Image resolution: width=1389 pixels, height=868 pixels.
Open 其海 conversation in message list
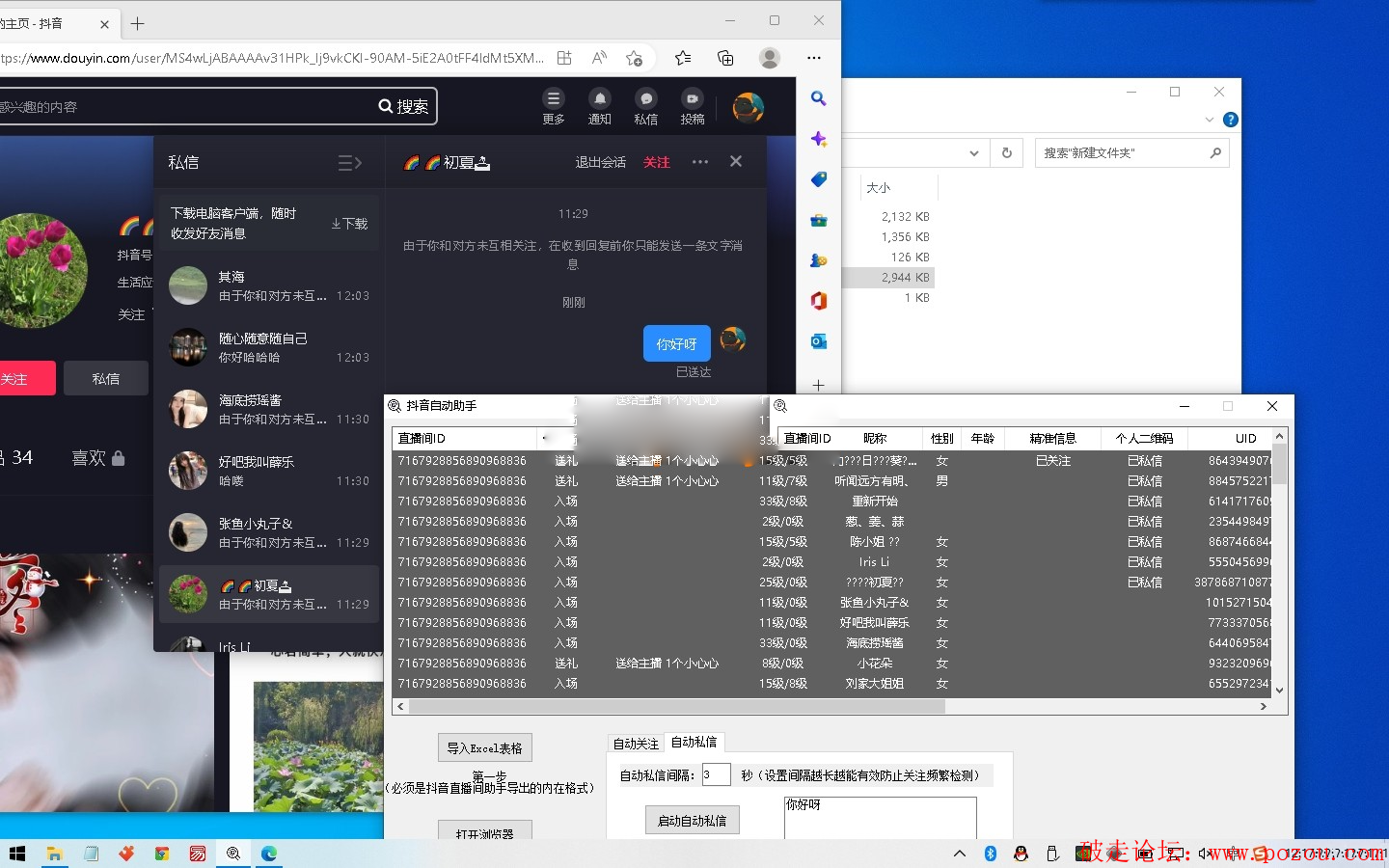click(x=269, y=285)
